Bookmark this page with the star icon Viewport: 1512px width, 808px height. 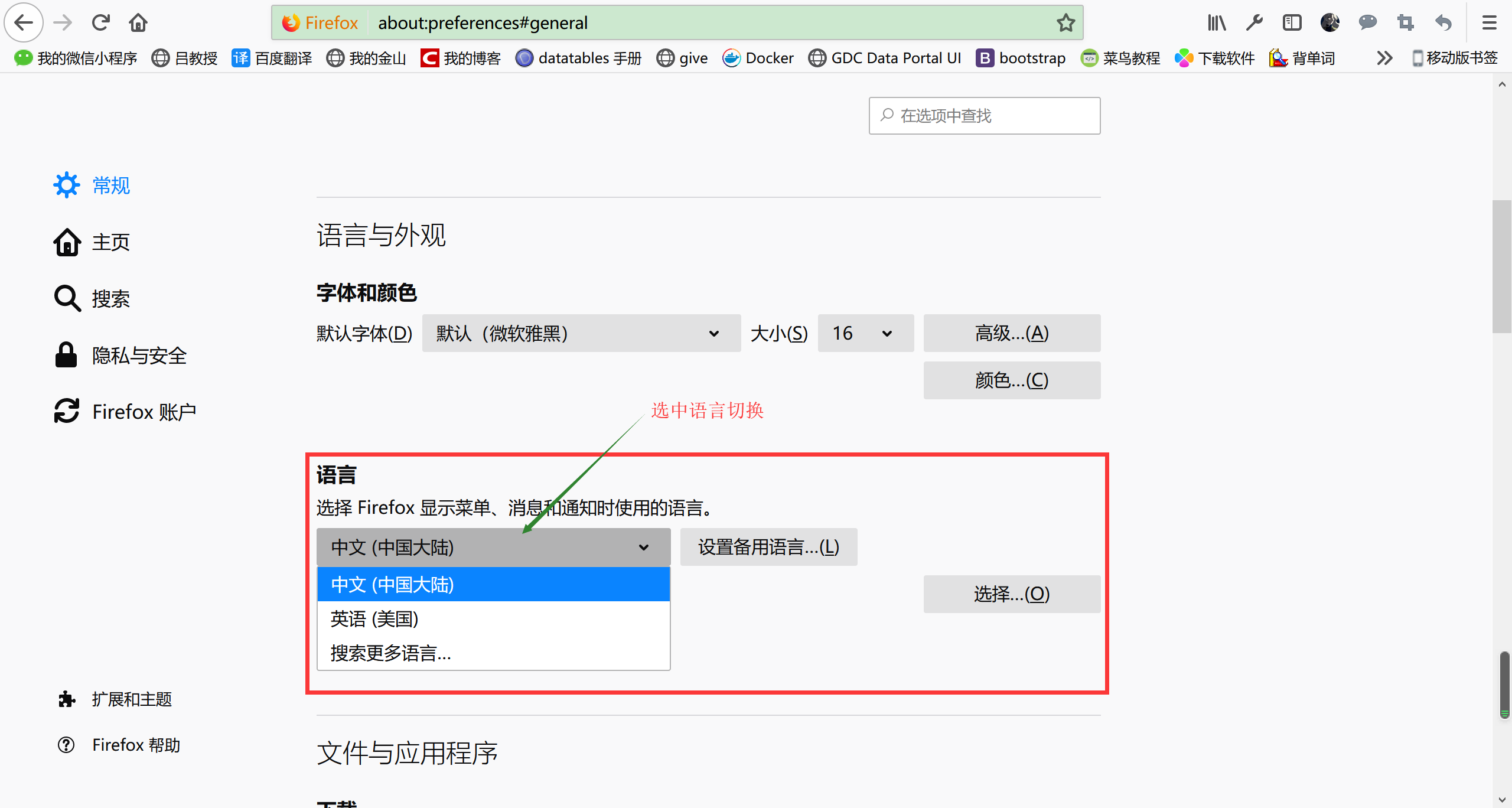point(1065,22)
